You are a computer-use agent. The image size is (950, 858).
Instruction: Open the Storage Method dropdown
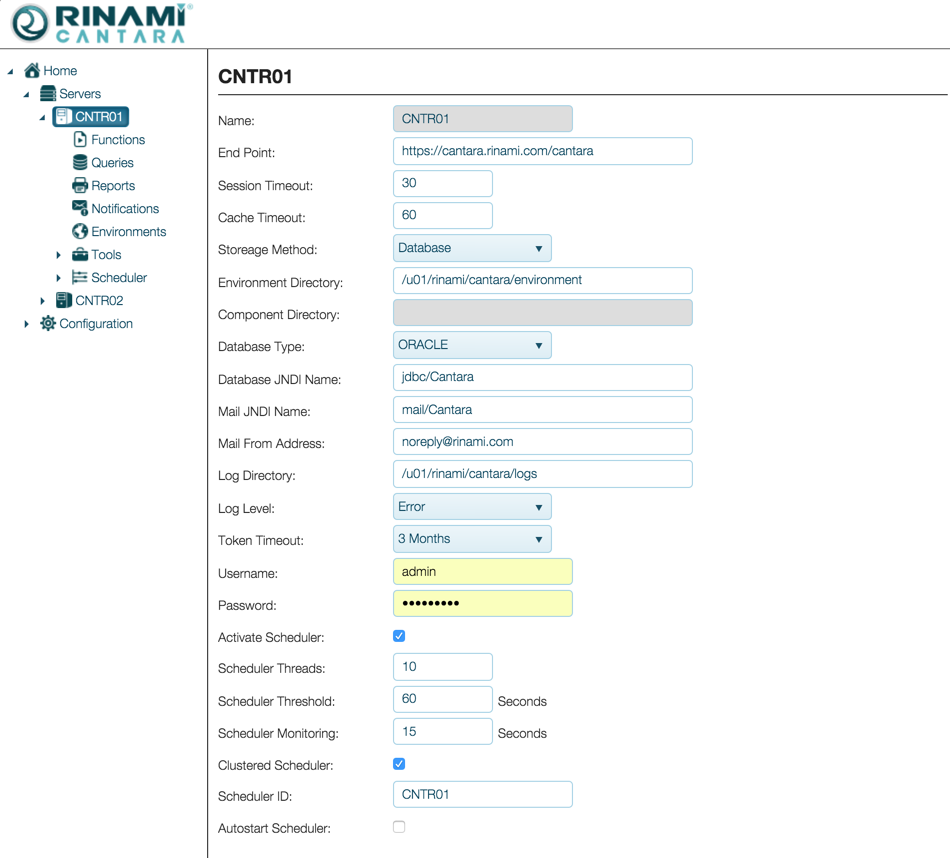471,248
